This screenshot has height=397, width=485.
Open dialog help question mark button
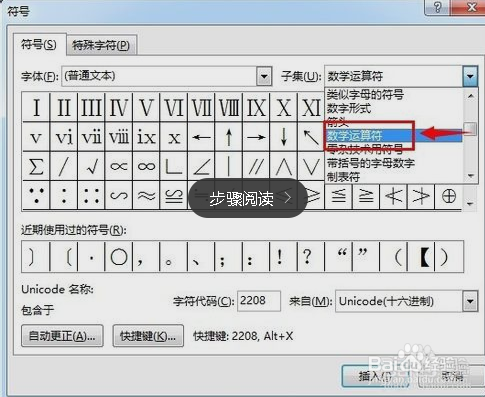tap(437, 7)
